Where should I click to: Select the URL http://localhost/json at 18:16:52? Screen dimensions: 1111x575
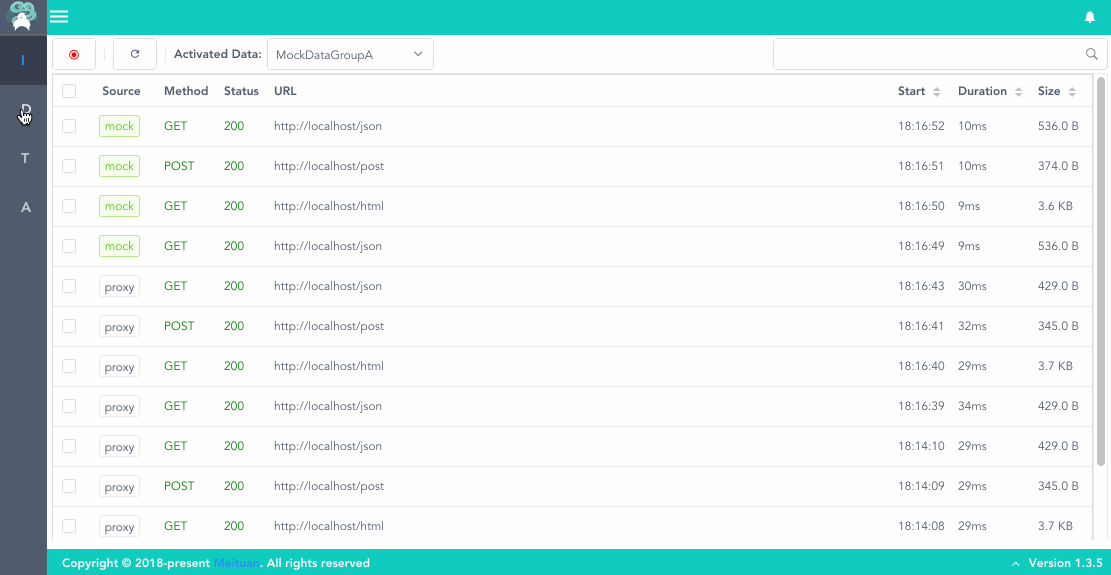click(x=328, y=126)
